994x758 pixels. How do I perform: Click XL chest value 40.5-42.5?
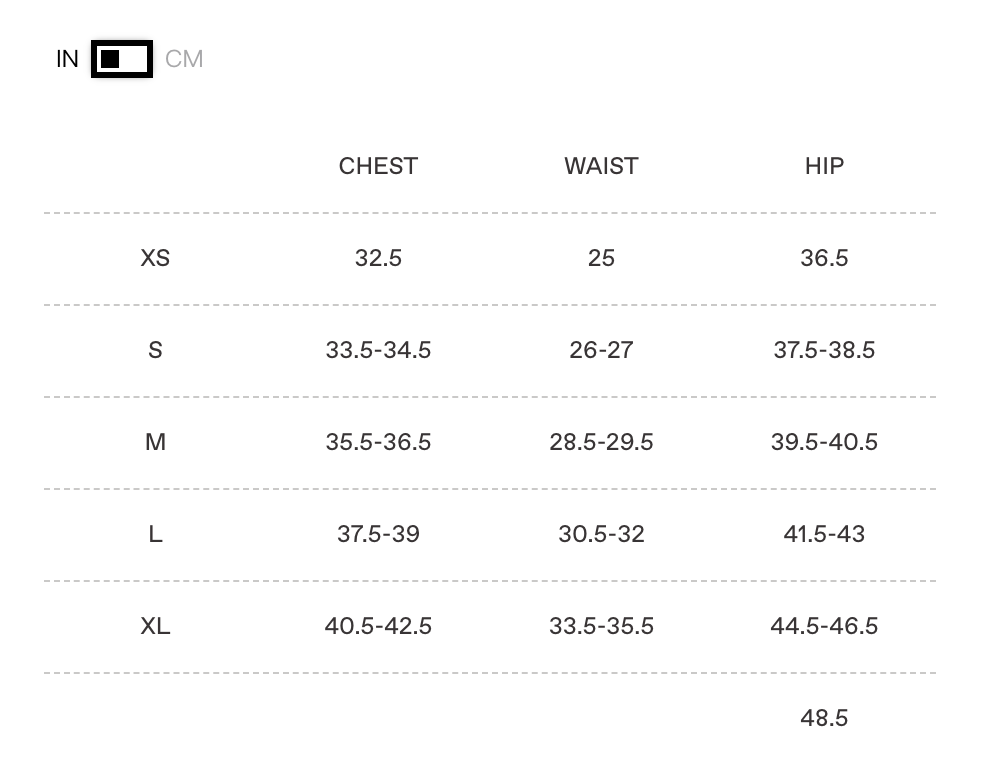[378, 626]
